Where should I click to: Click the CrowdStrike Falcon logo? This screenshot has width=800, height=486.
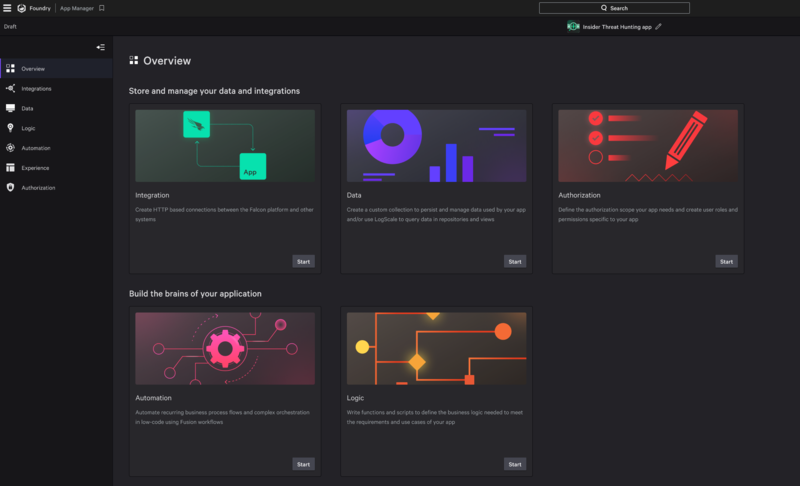(22, 8)
